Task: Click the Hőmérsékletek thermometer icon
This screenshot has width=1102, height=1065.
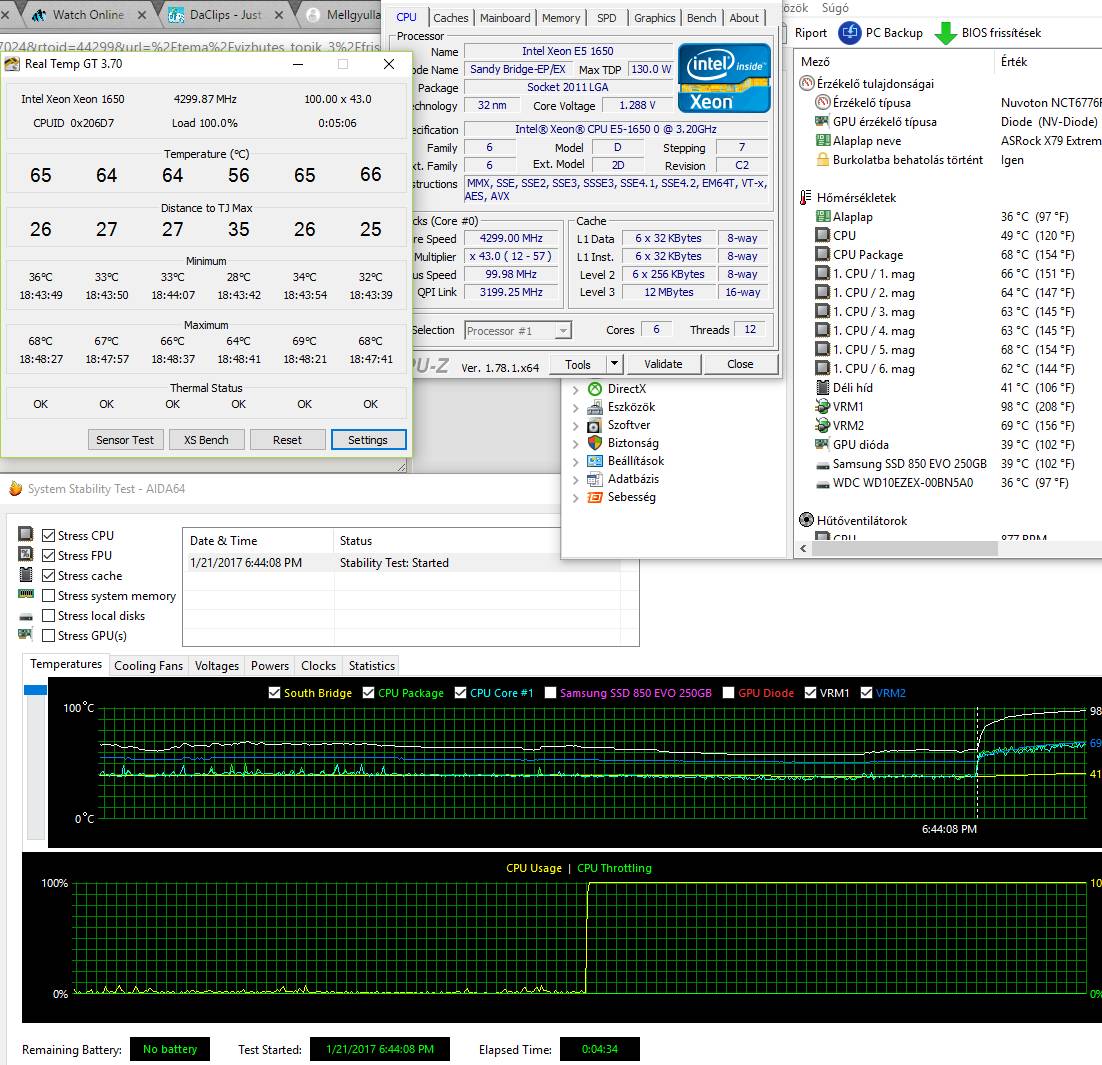Action: (x=805, y=198)
